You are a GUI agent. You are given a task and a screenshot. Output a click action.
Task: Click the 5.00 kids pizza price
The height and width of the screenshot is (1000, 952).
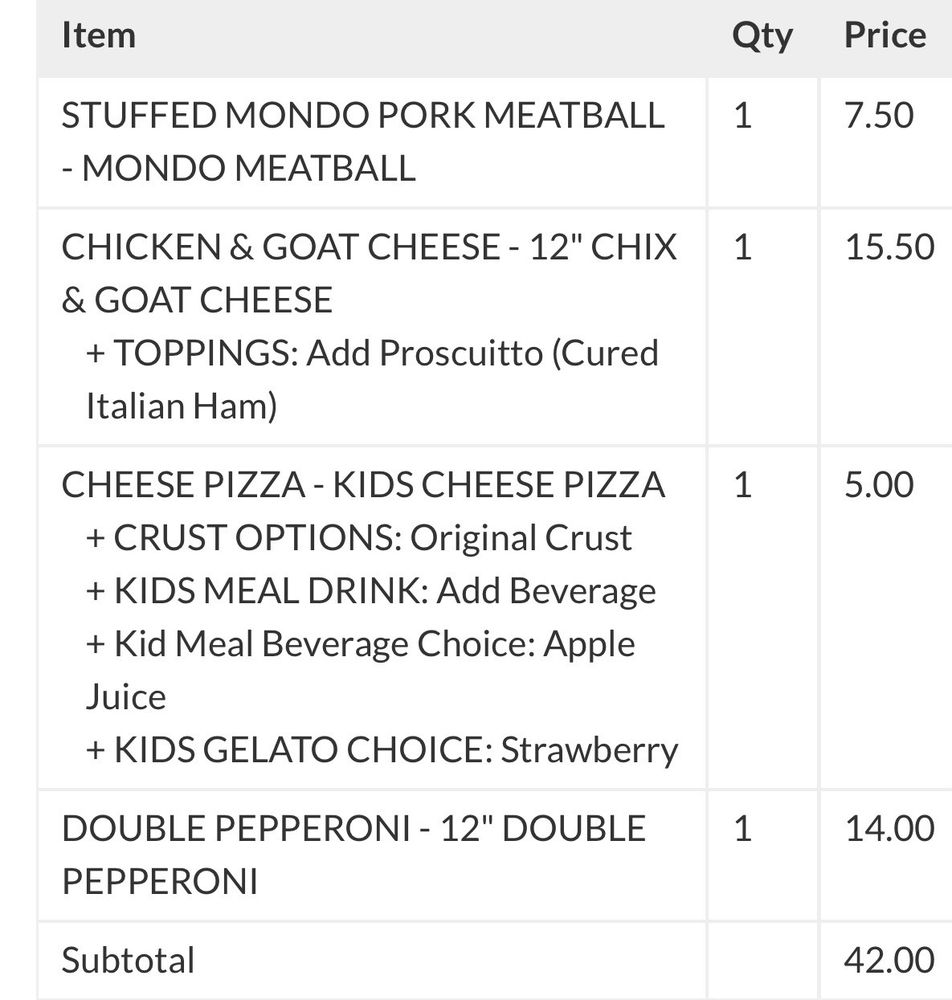click(x=879, y=485)
